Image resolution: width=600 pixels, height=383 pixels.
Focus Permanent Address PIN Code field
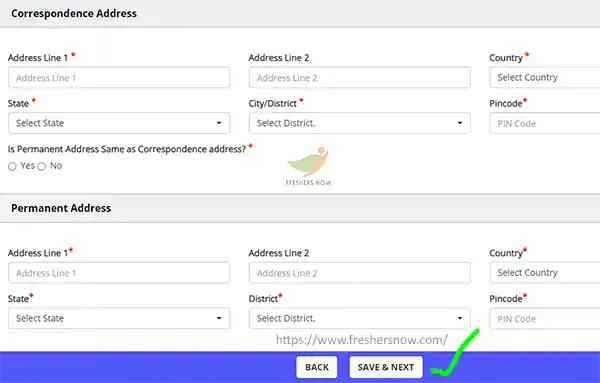[545, 318]
